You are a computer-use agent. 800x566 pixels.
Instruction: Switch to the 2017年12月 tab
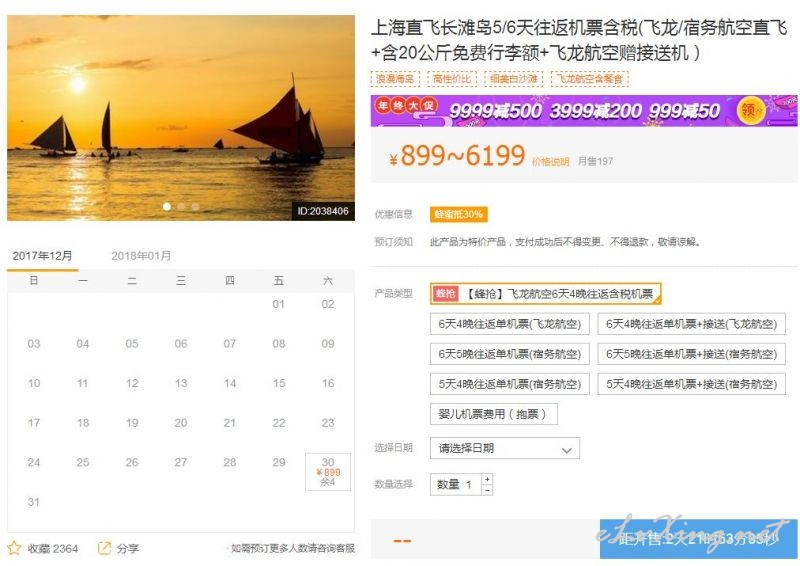coord(42,256)
